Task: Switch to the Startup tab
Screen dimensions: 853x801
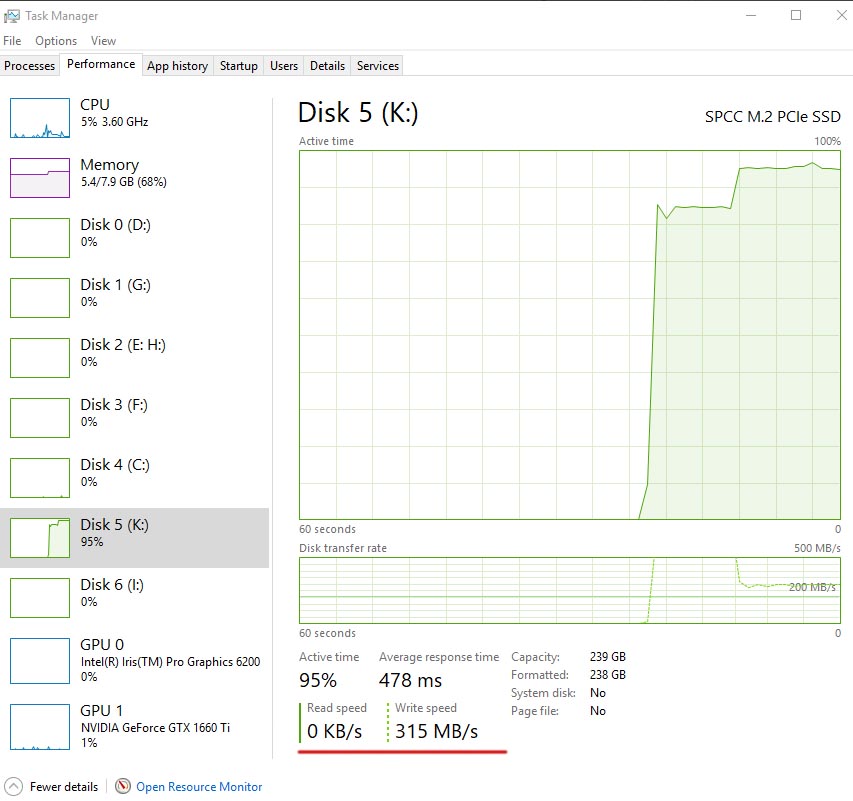Action: tap(239, 66)
